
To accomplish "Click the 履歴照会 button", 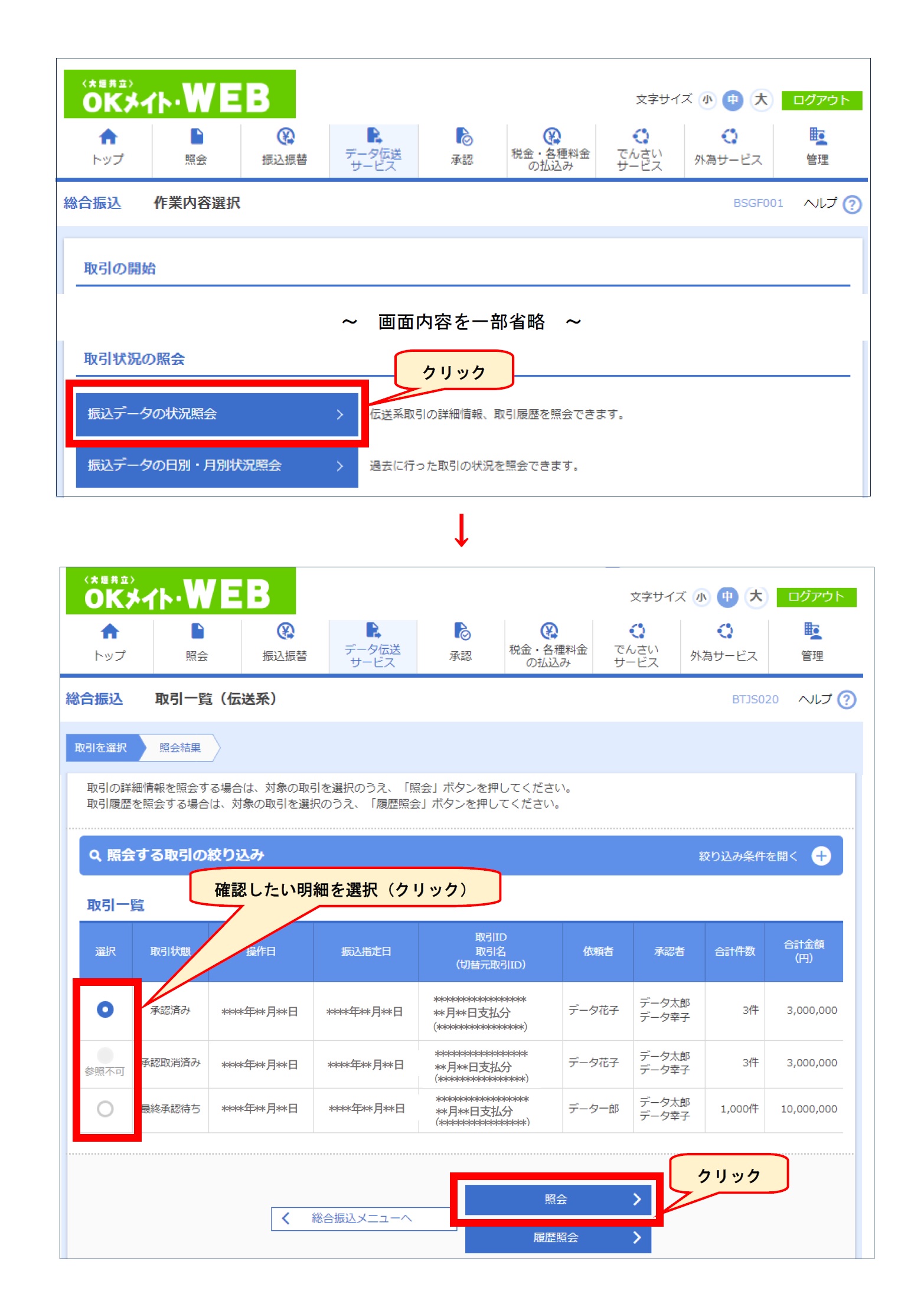I will point(557,1237).
